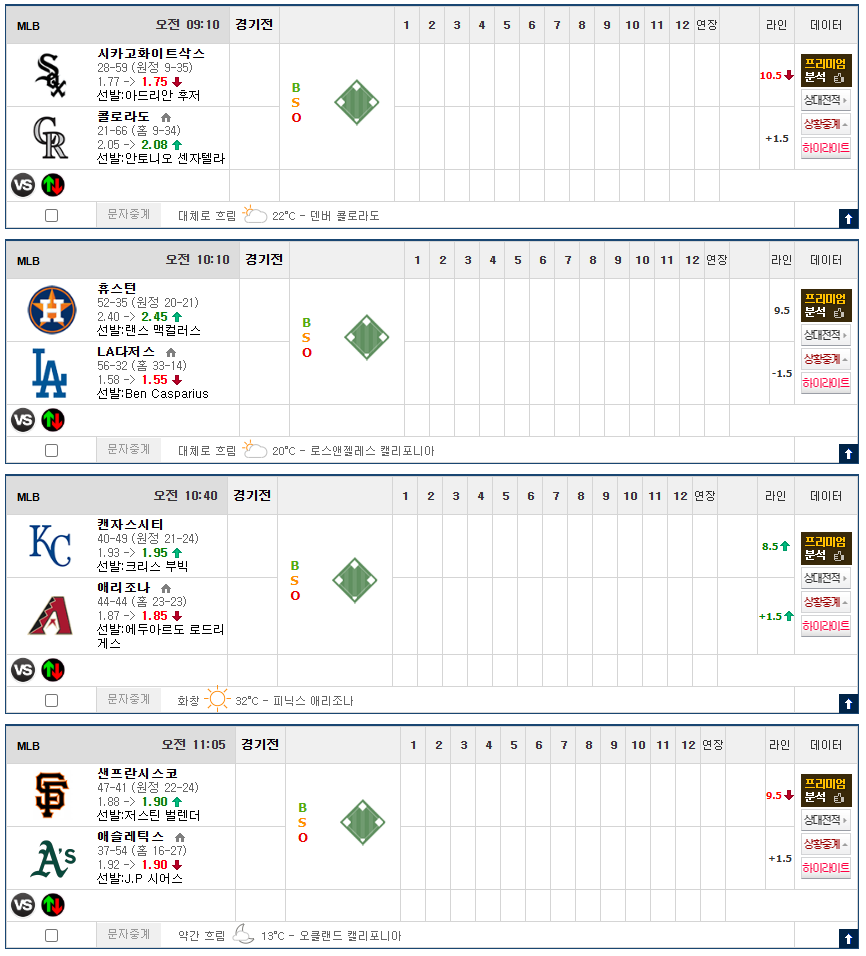Click 문자중계 tab in the Colorado game
This screenshot has width=866, height=956.
click(129, 215)
